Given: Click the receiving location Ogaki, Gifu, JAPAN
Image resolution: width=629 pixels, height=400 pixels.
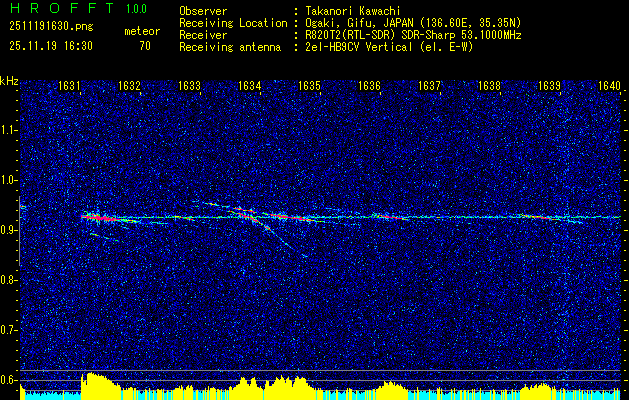Looking at the screenshot, I should (359, 23).
